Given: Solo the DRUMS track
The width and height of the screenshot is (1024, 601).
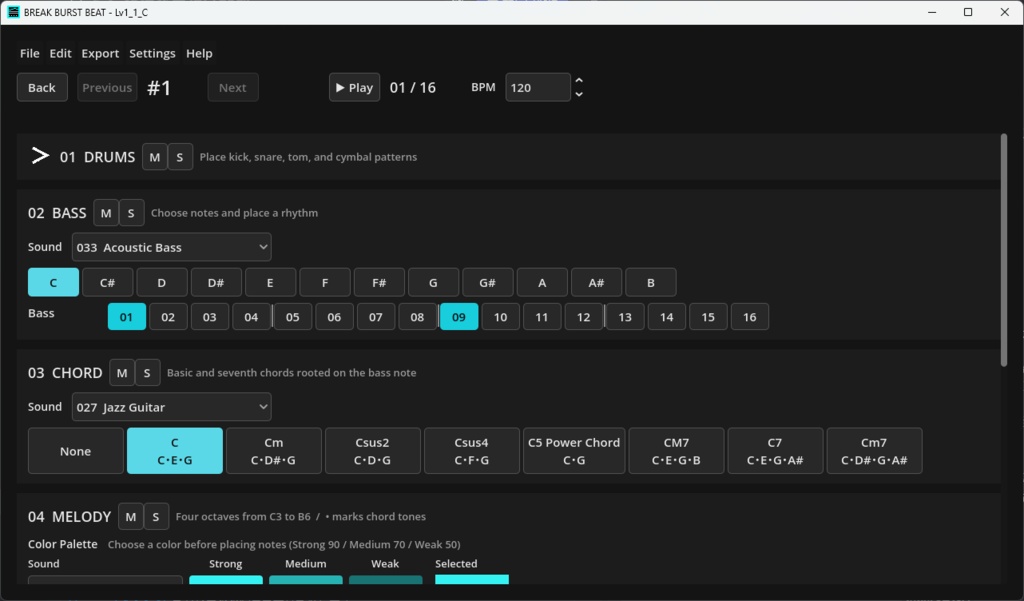Looking at the screenshot, I should pos(180,157).
